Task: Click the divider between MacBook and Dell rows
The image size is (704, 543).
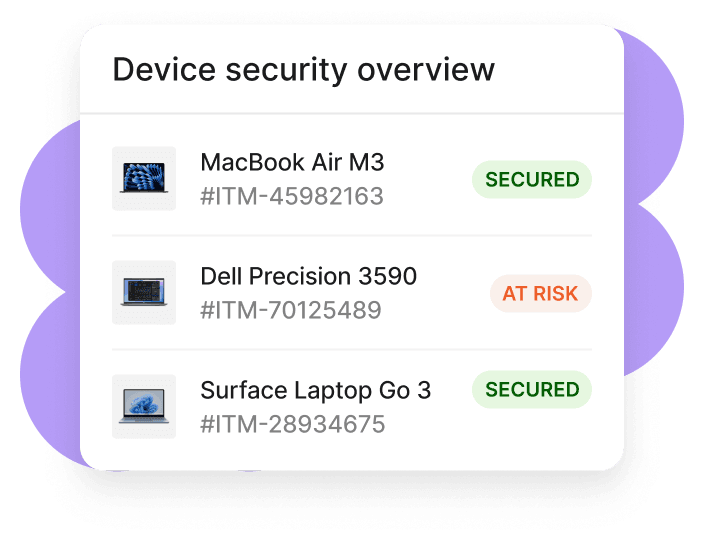Action: [x=352, y=236]
